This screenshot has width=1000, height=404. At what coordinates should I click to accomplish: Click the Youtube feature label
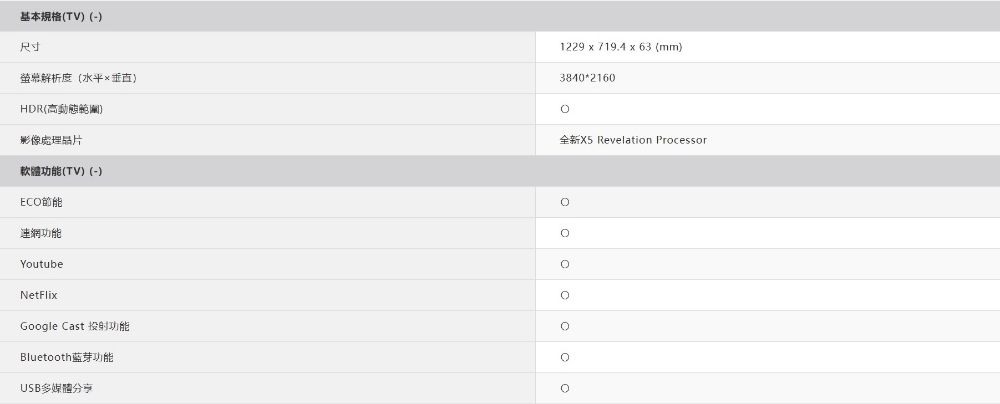[x=41, y=264]
